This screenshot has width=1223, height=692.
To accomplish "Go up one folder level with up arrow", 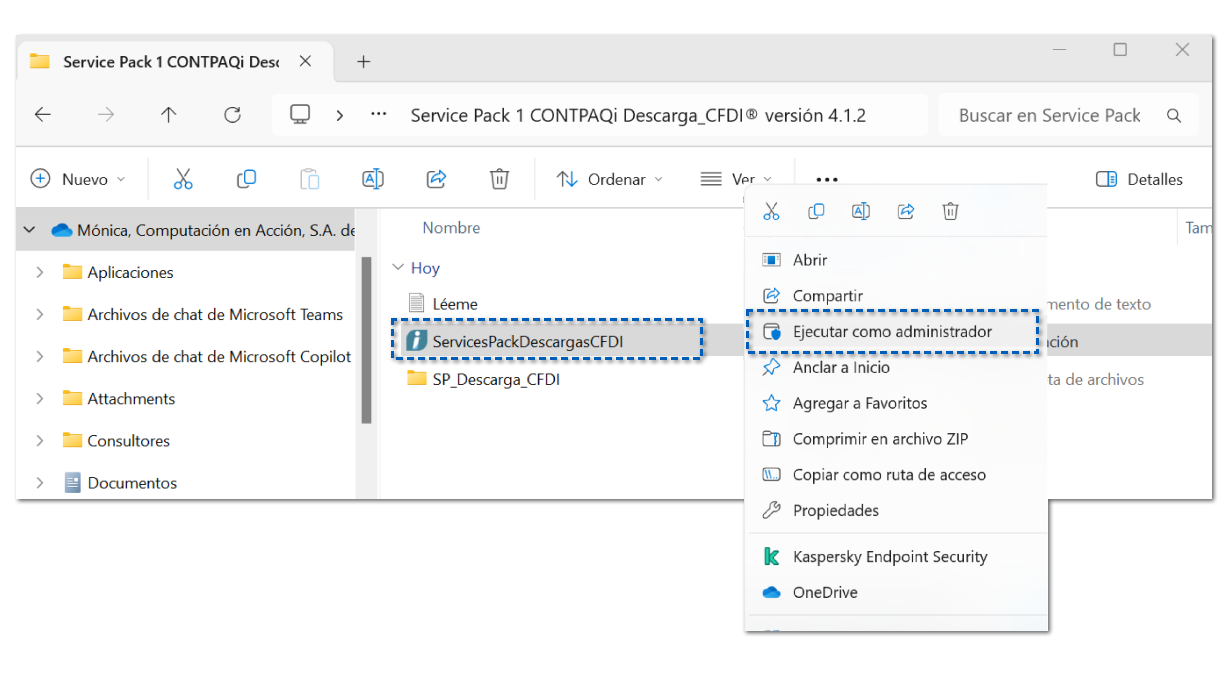I will 168,115.
